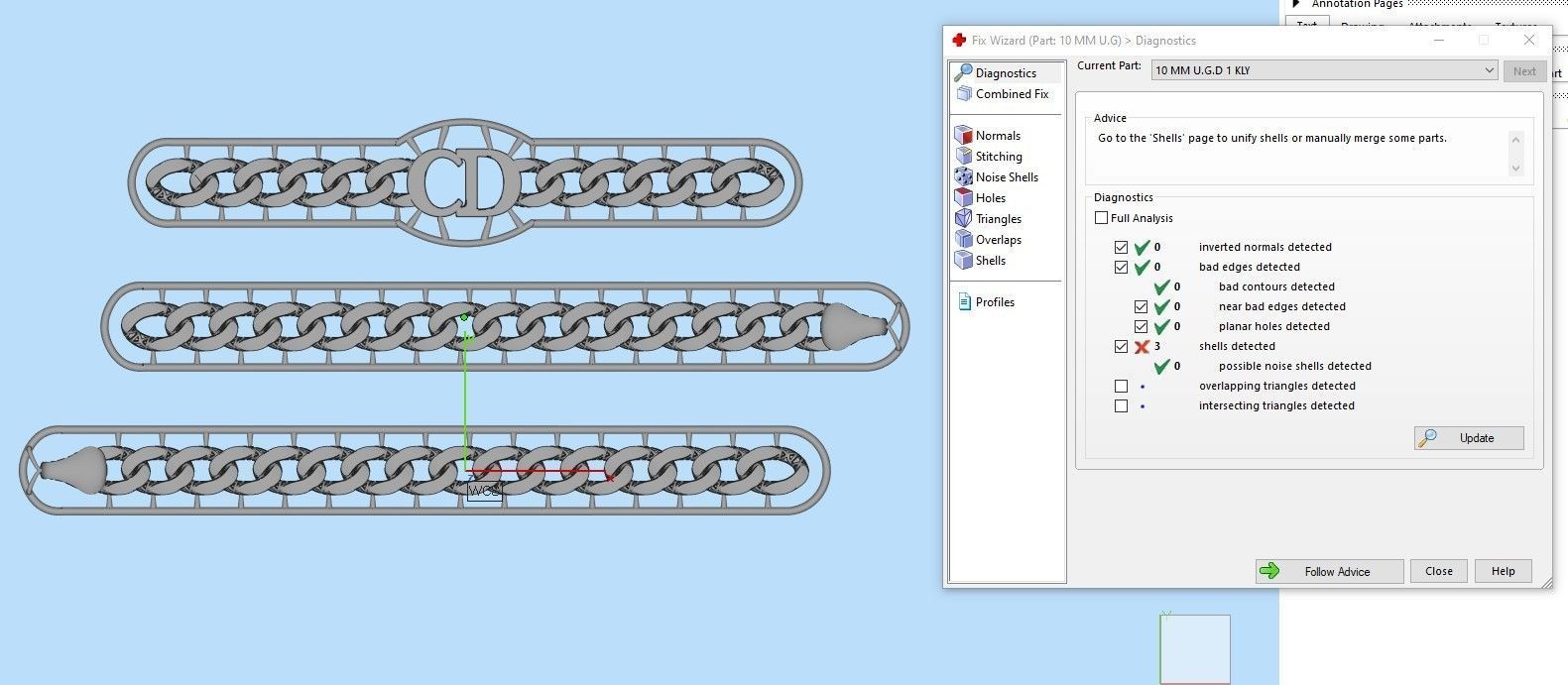1568x685 pixels.
Task: Click the Update button
Action: pyautogui.click(x=1469, y=438)
